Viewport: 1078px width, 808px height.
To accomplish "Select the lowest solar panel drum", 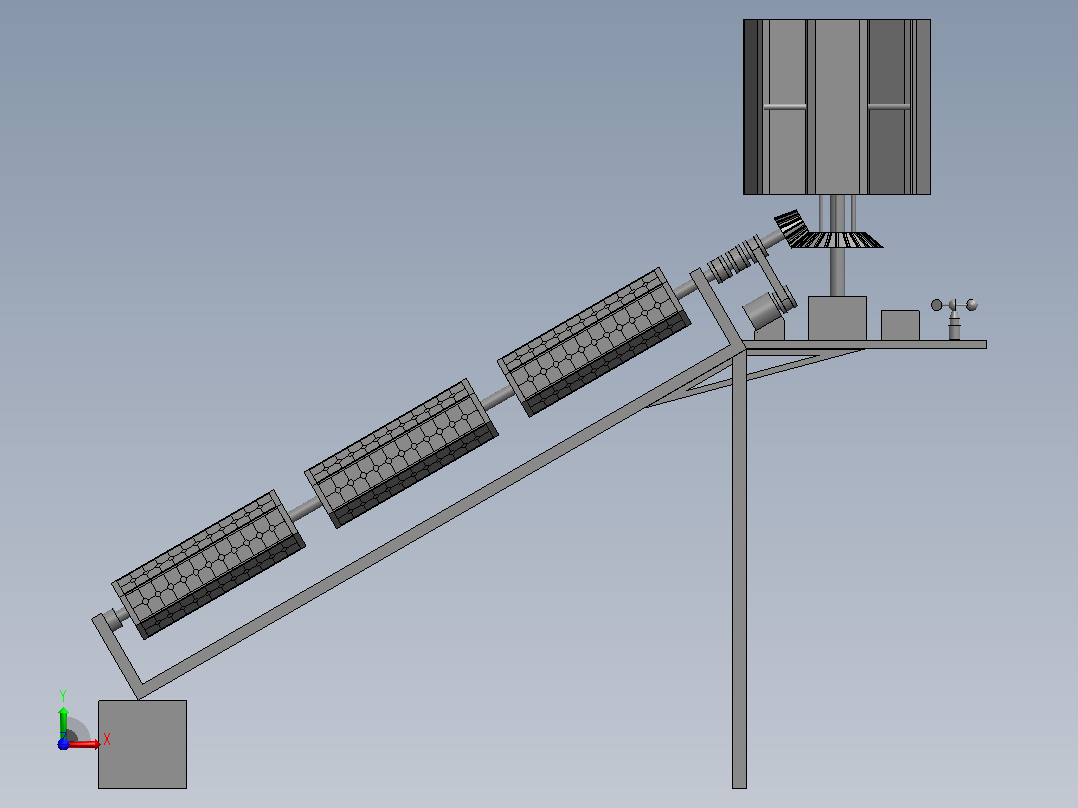I will [208, 565].
